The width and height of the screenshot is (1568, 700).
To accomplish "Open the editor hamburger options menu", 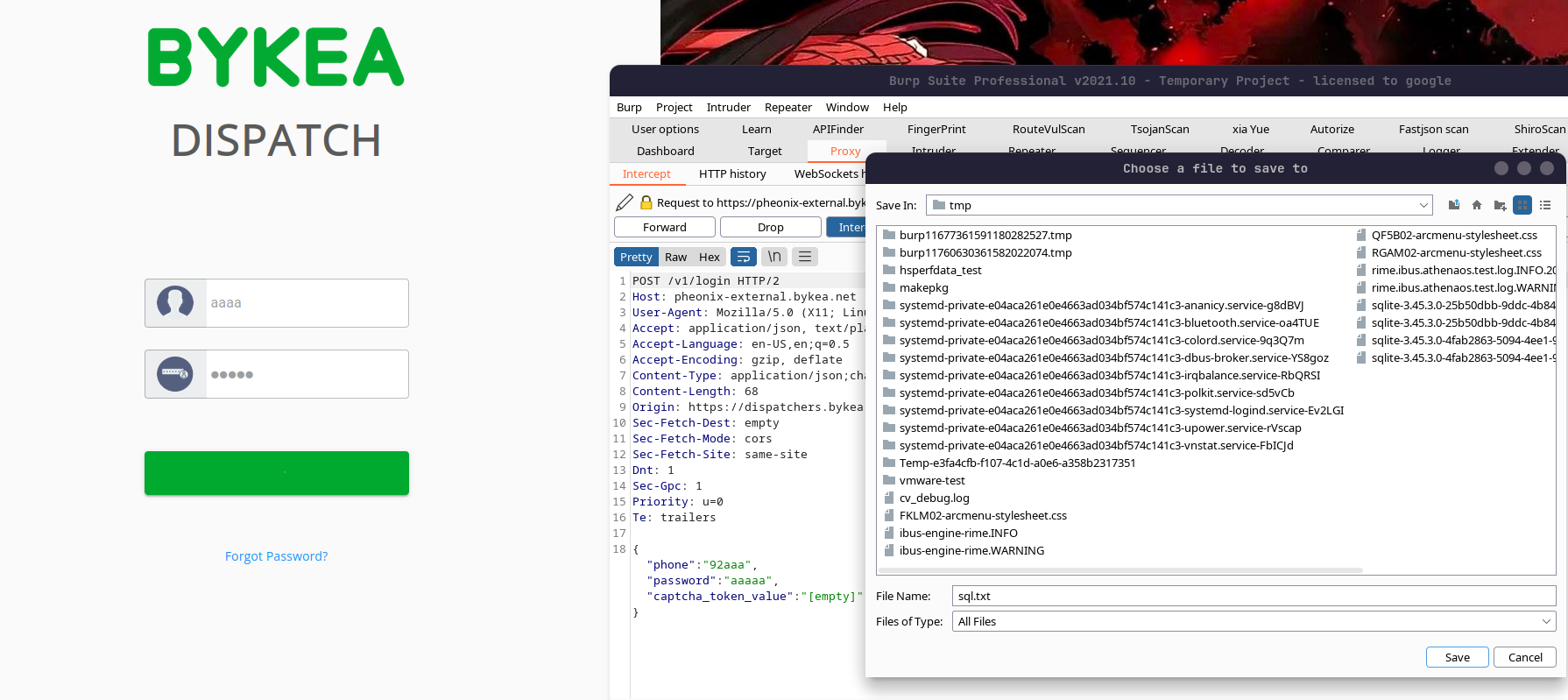I will click(805, 257).
